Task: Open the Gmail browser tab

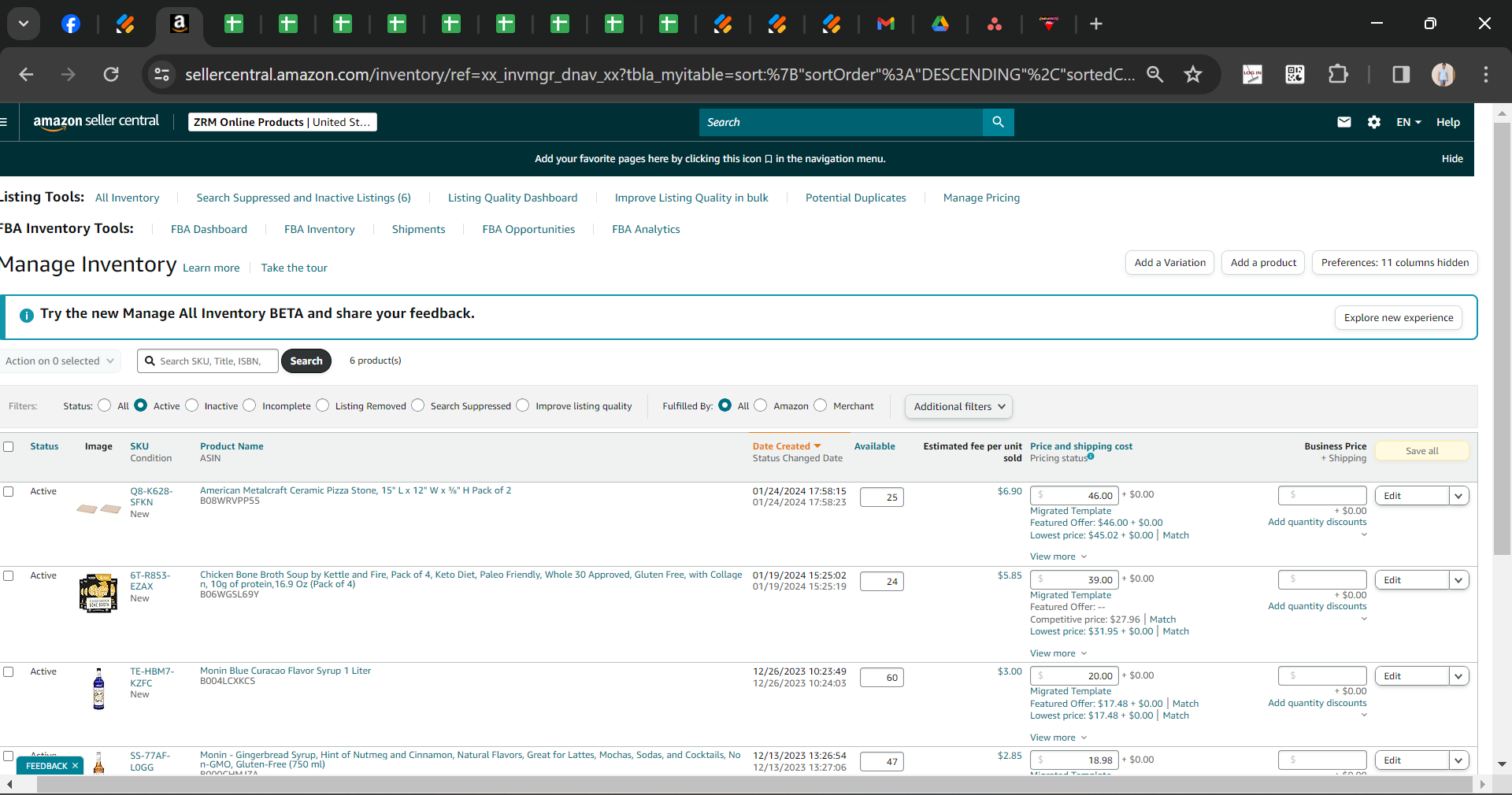Action: [886, 24]
